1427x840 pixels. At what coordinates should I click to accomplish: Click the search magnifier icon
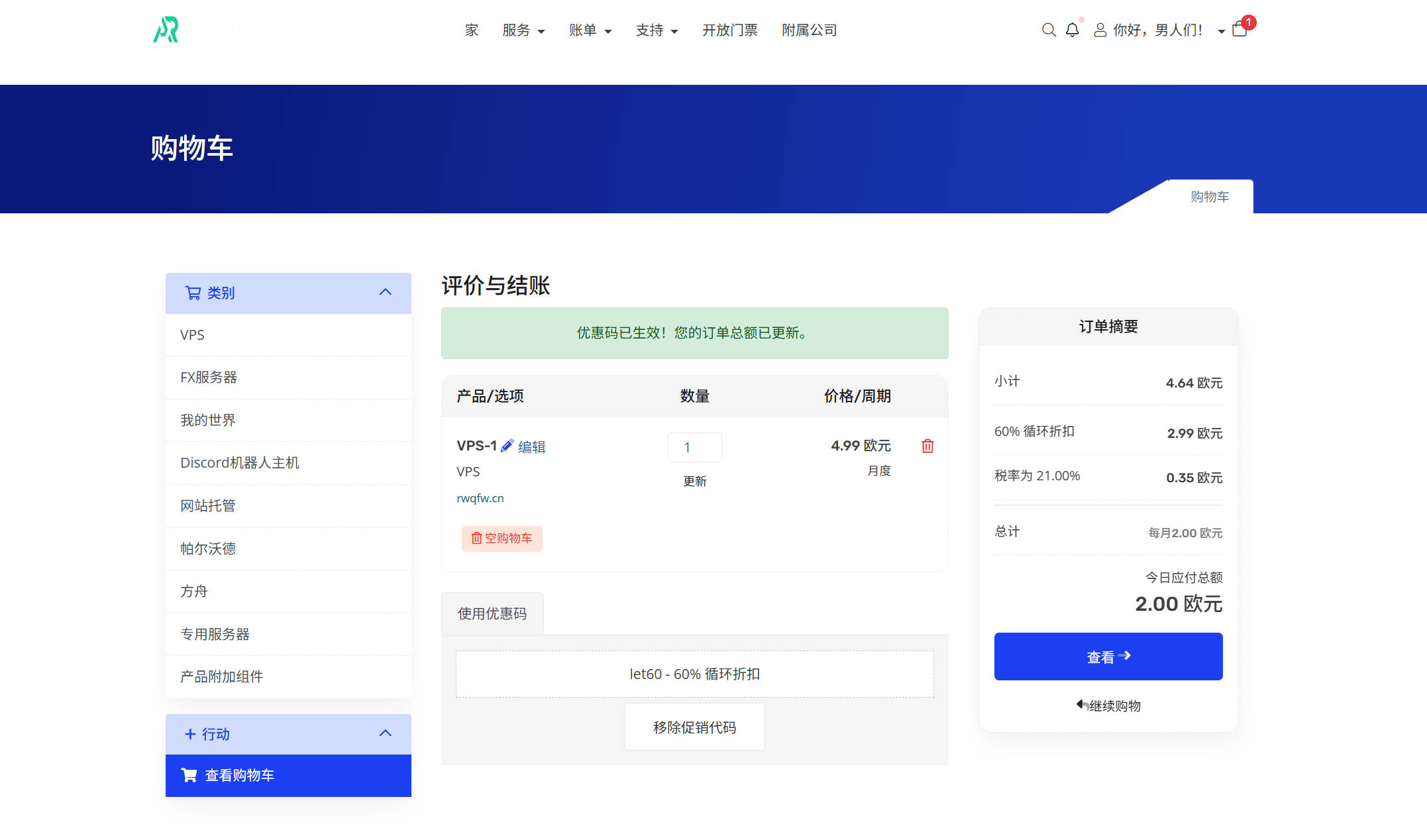pos(1048,30)
